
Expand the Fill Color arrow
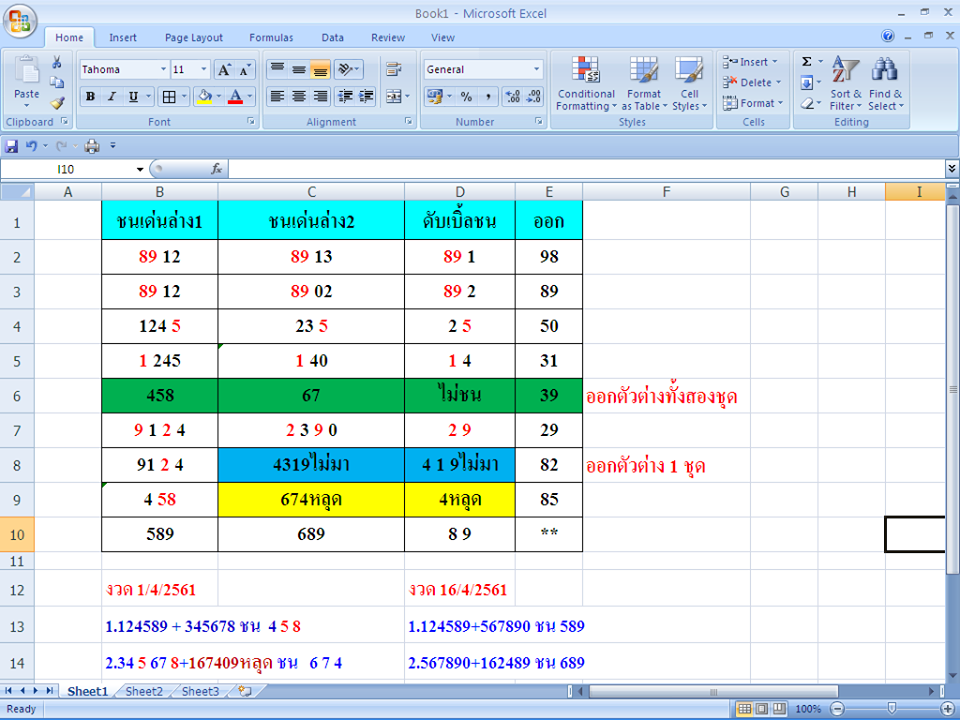click(x=219, y=96)
